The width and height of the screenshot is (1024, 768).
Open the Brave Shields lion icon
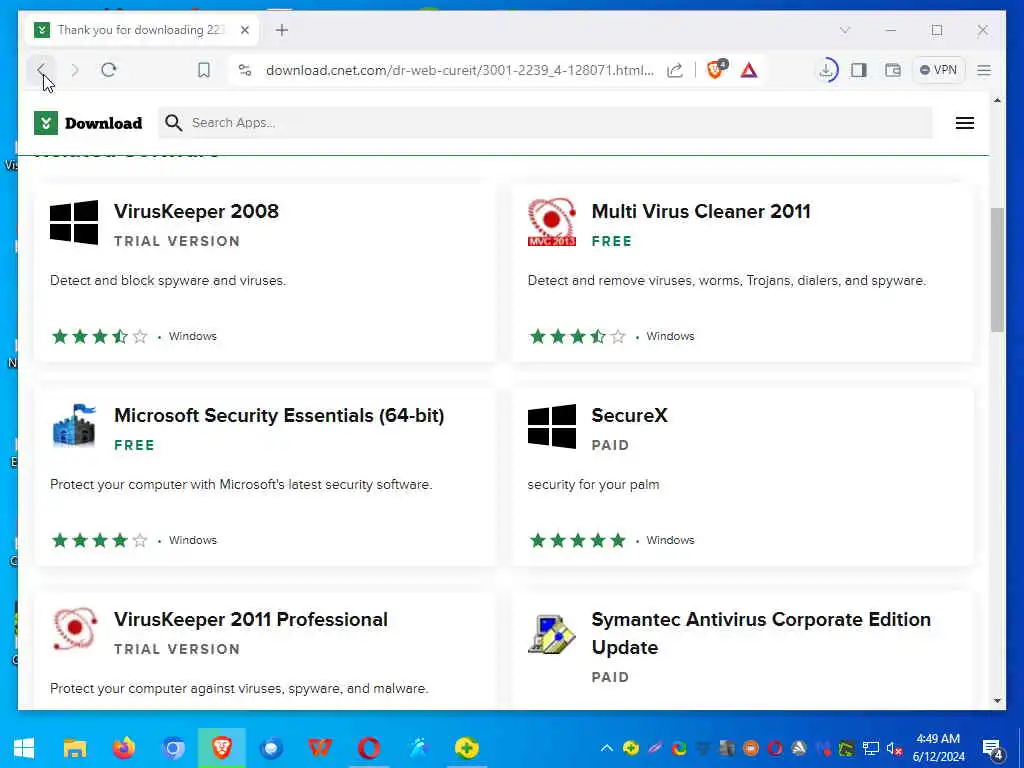716,69
